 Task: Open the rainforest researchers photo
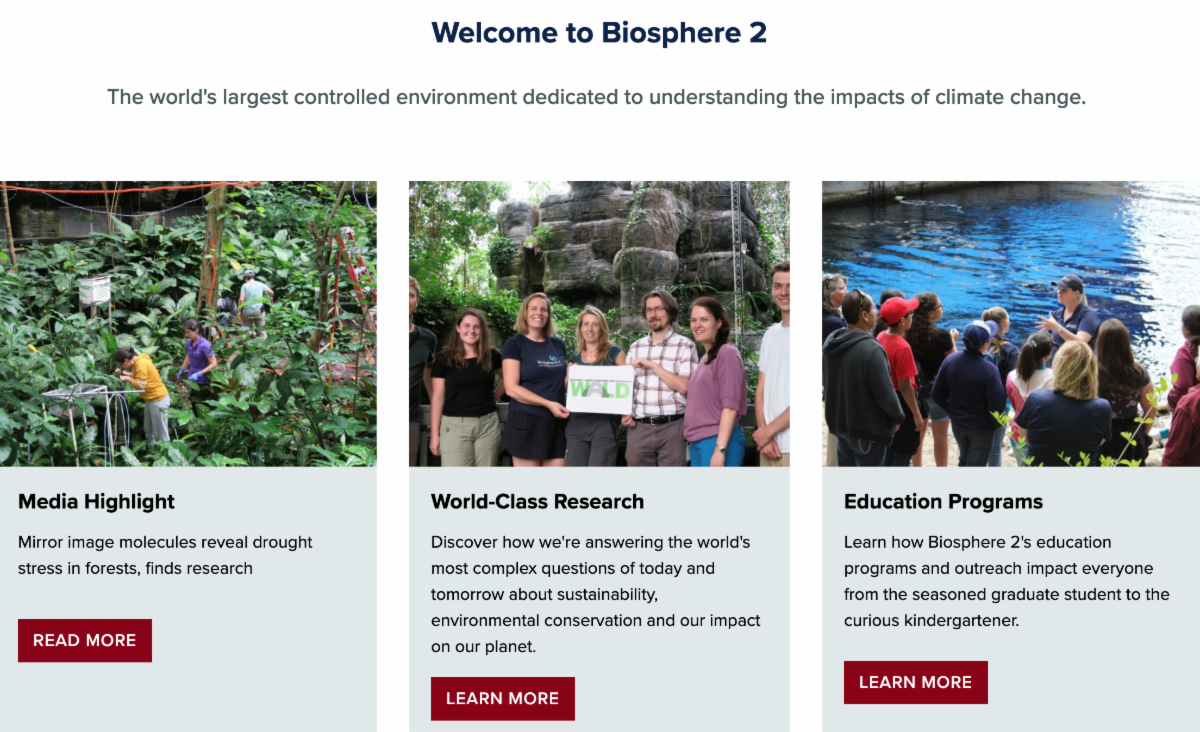pyautogui.click(x=188, y=323)
